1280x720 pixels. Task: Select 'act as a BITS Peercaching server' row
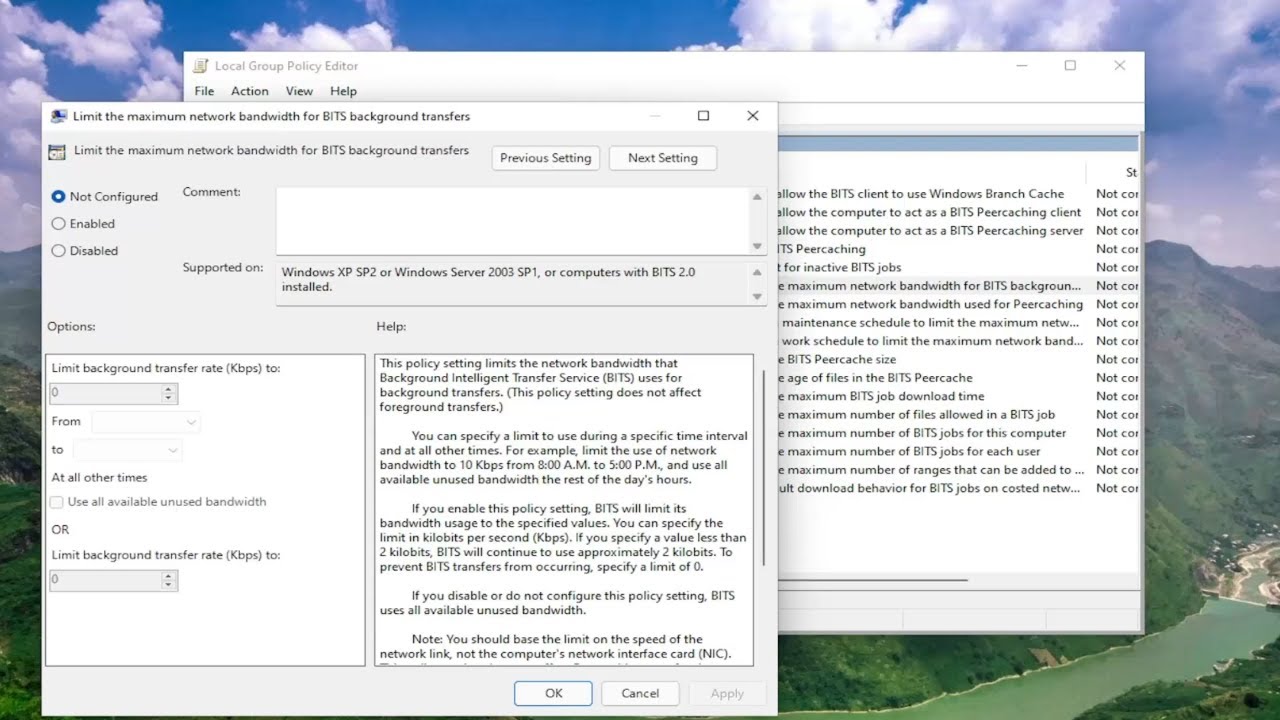coord(958,231)
